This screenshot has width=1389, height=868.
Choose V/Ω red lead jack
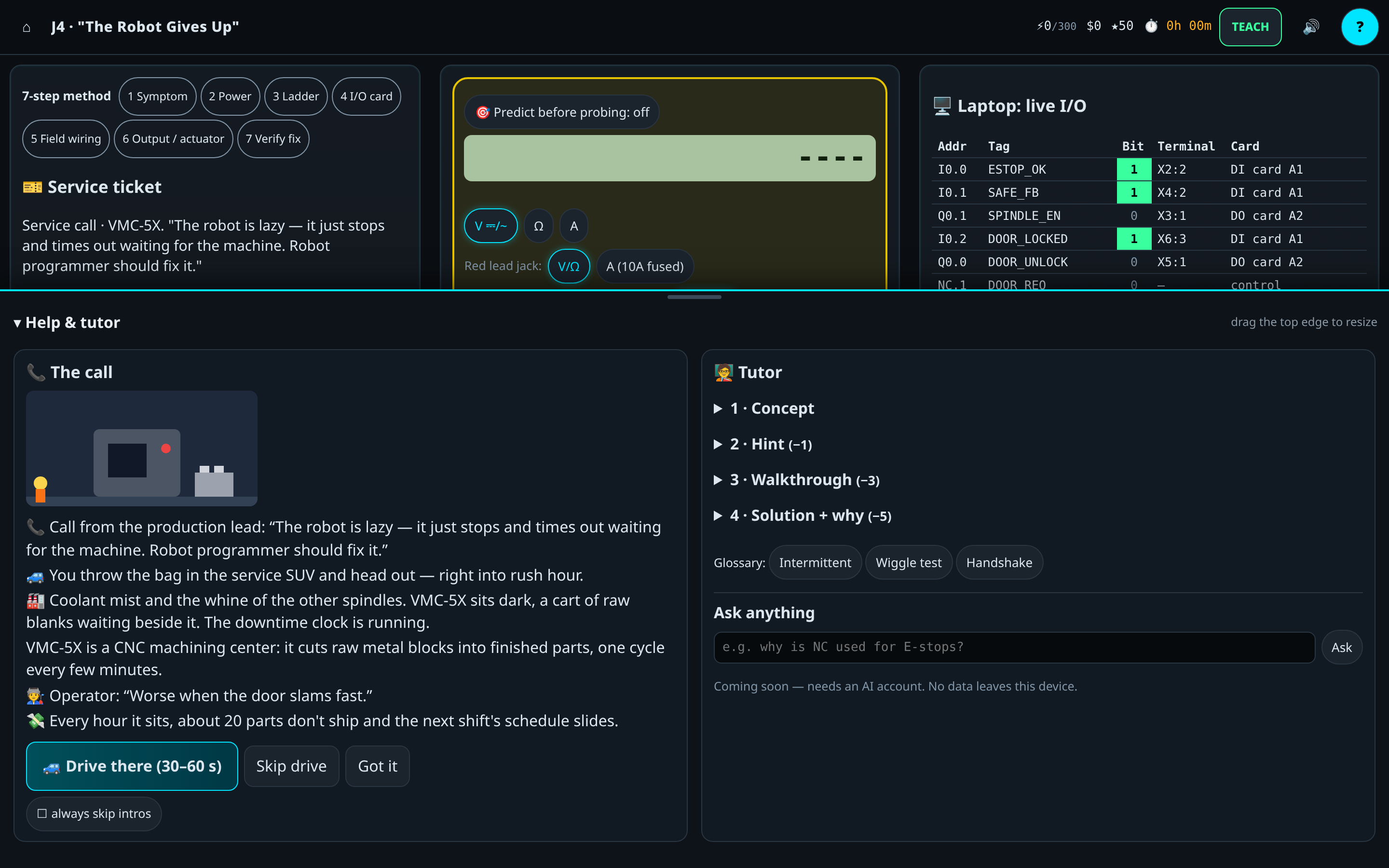pos(569,266)
